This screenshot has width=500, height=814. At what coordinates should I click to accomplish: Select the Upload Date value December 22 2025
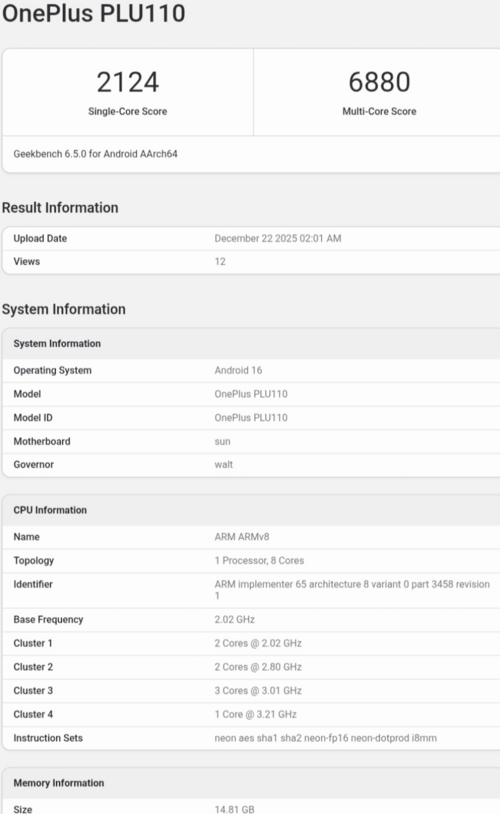click(x=278, y=238)
